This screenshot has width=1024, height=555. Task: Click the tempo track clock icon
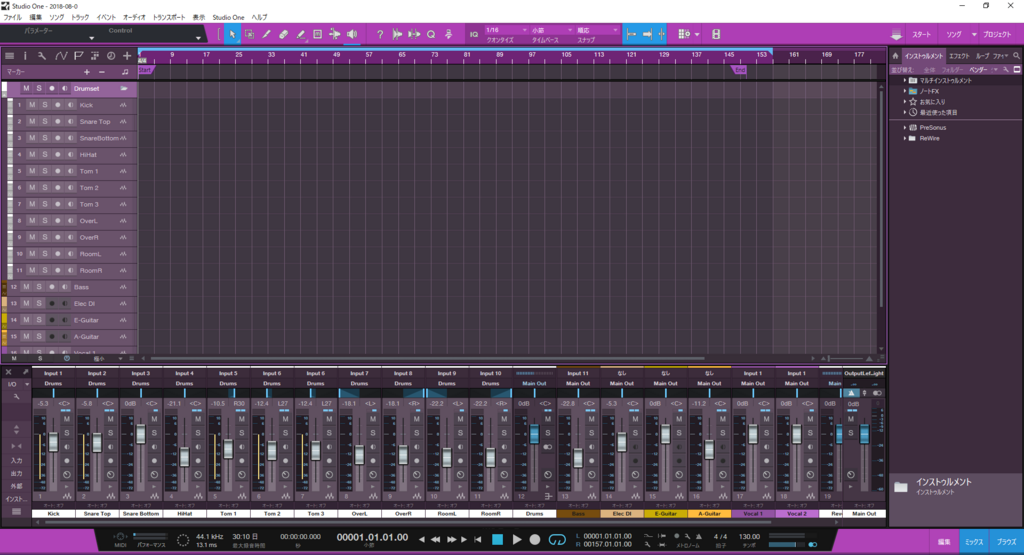pos(110,56)
